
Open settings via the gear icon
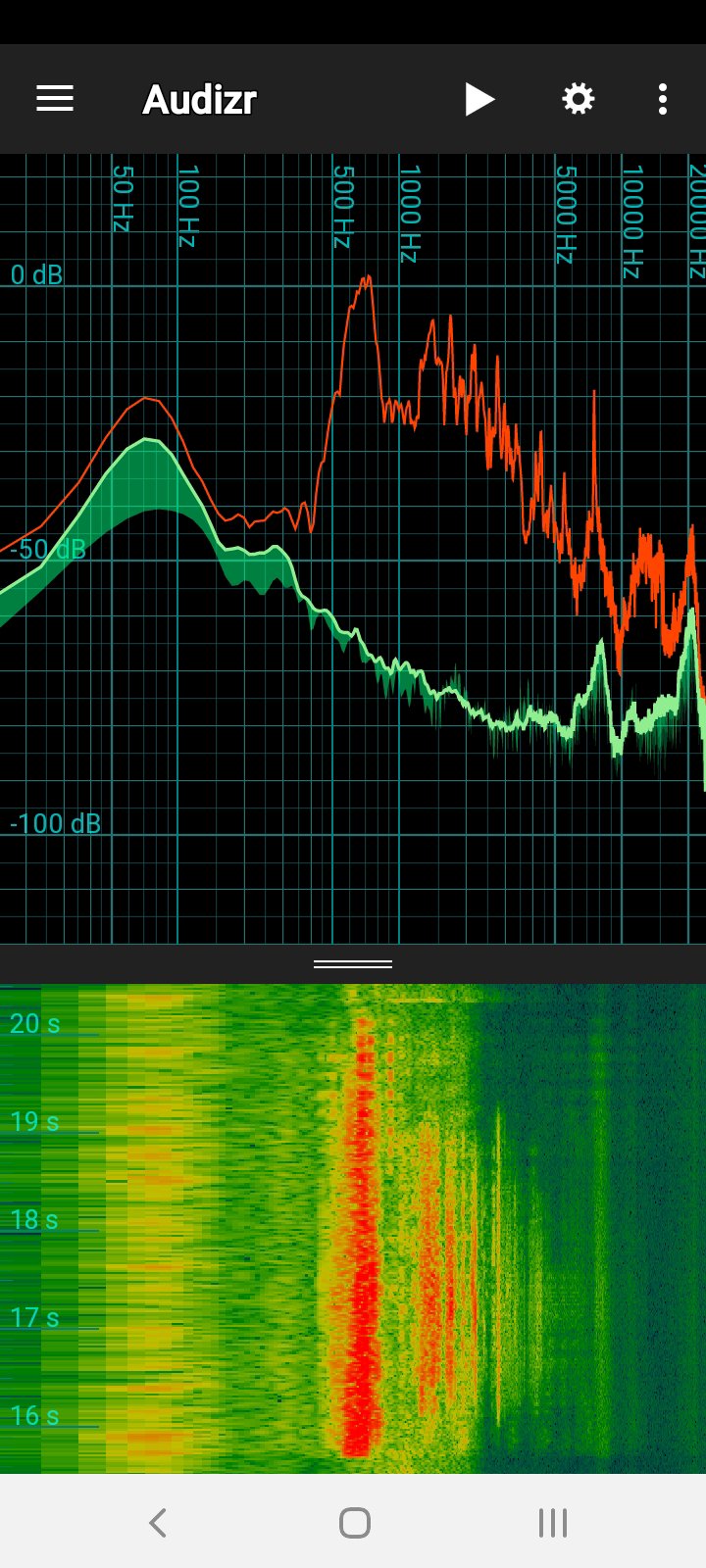point(578,99)
